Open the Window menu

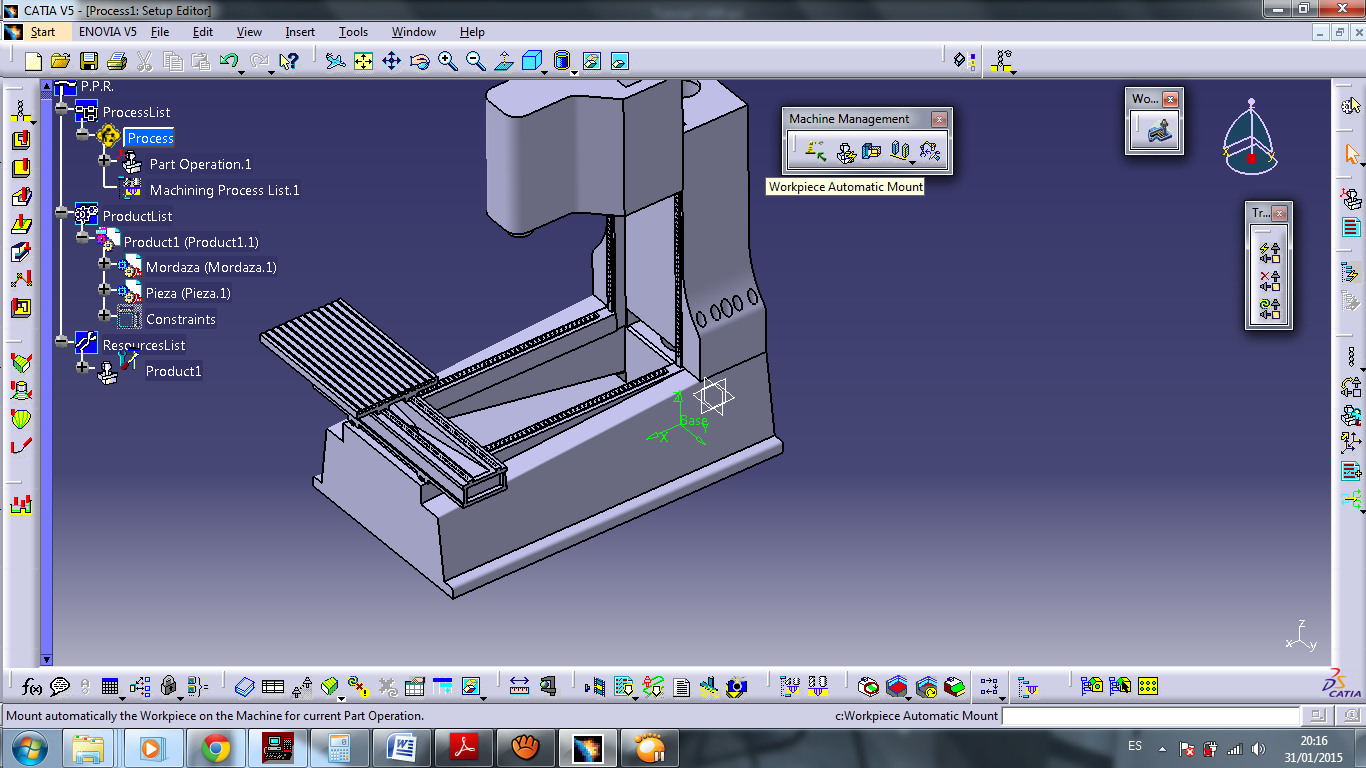coord(414,32)
